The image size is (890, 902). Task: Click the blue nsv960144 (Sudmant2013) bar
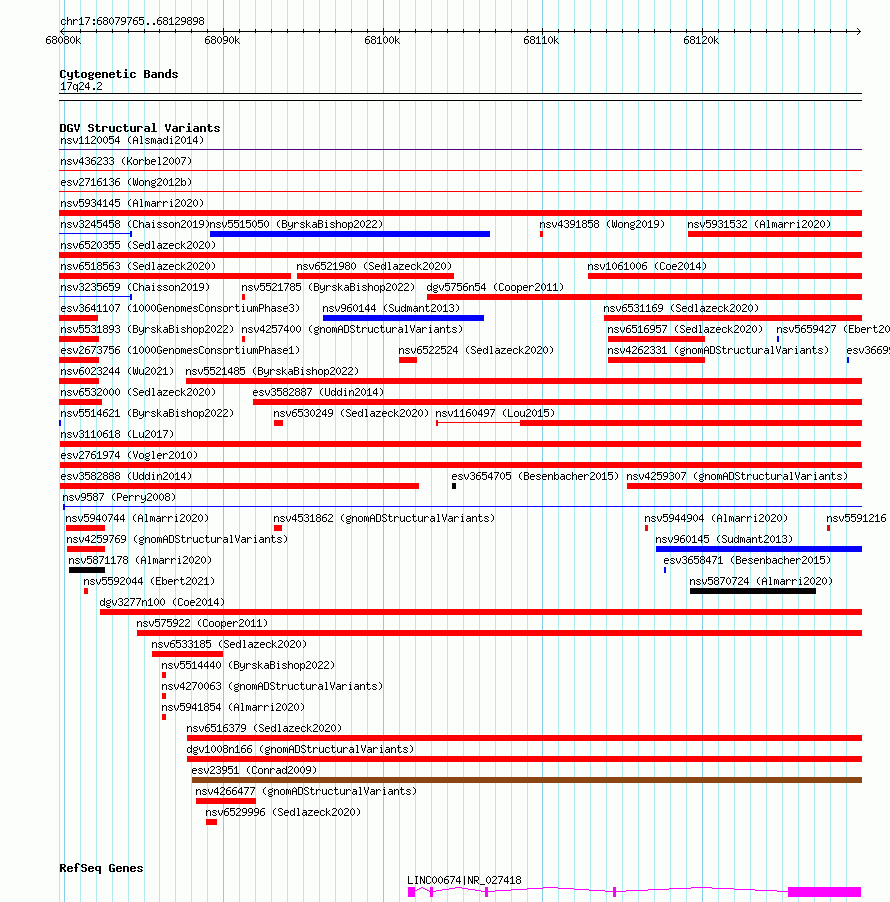click(x=403, y=318)
